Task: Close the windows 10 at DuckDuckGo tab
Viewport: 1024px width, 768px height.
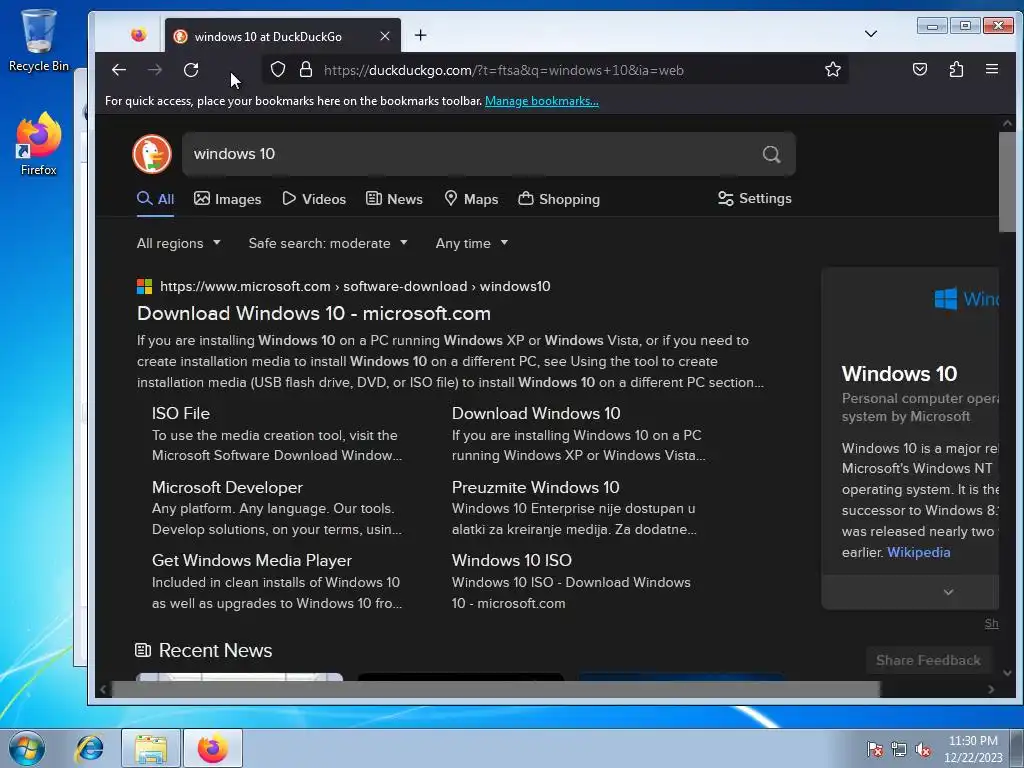Action: pos(385,36)
